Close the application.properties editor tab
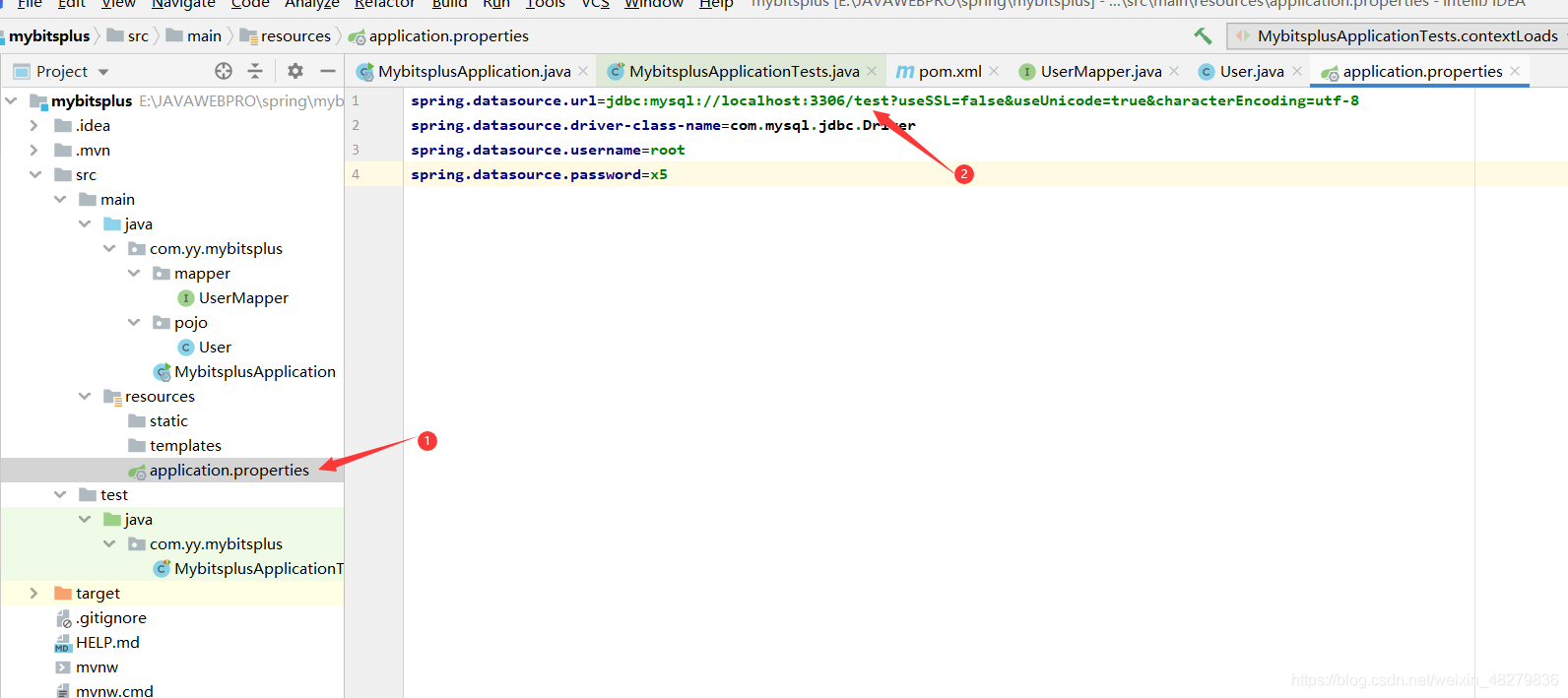Screen dimensions: 1568x698 1515,71
